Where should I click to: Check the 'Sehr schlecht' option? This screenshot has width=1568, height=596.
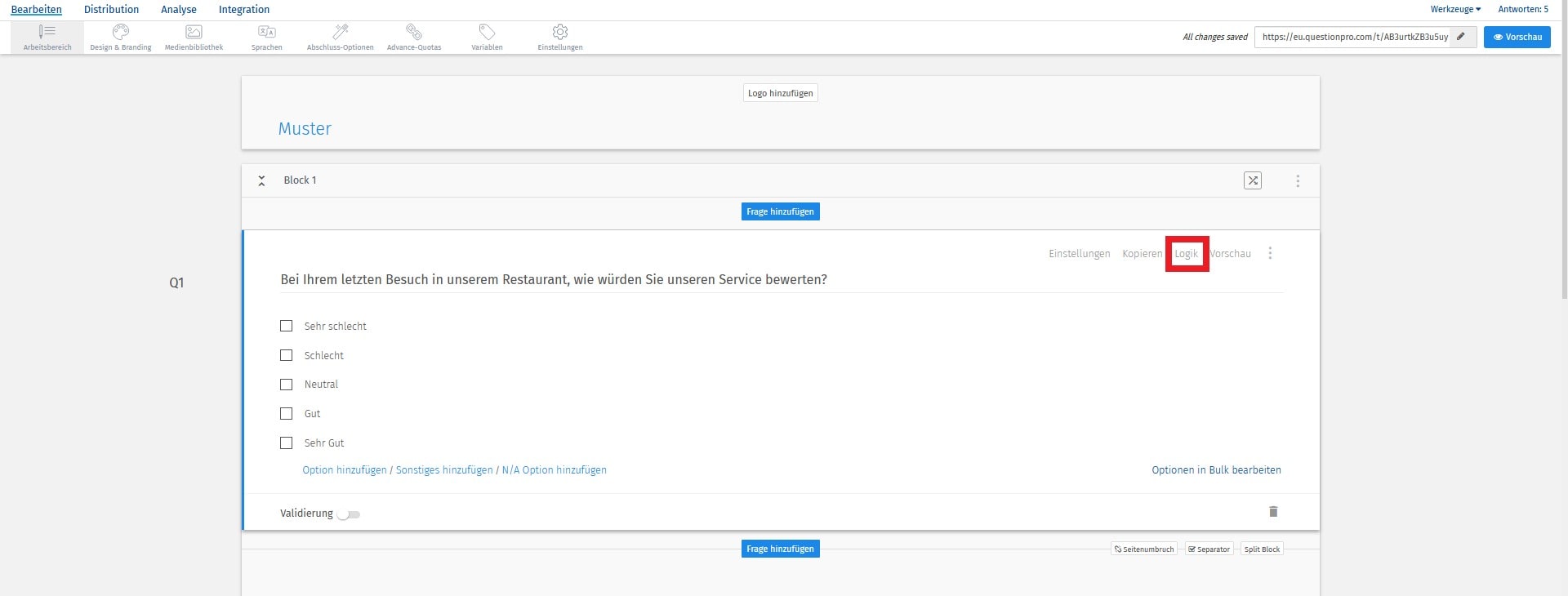[x=286, y=326]
